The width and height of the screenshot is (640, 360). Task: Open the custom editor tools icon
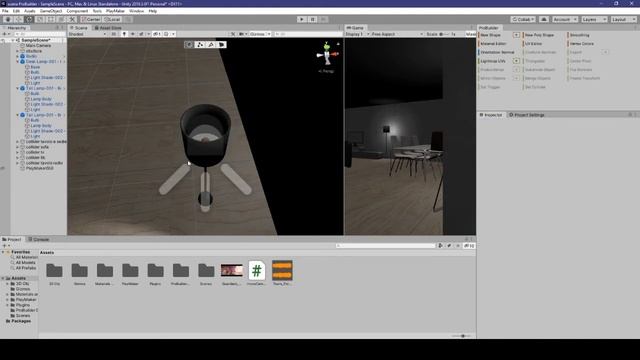[x=72, y=20]
